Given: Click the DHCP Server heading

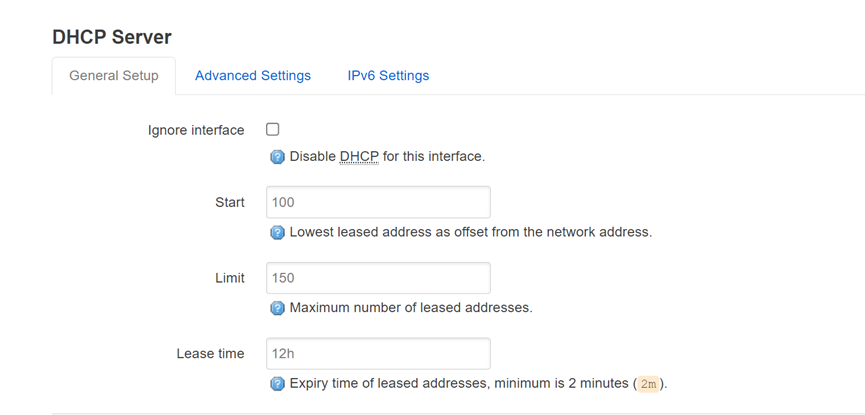Looking at the screenshot, I should click(112, 37).
